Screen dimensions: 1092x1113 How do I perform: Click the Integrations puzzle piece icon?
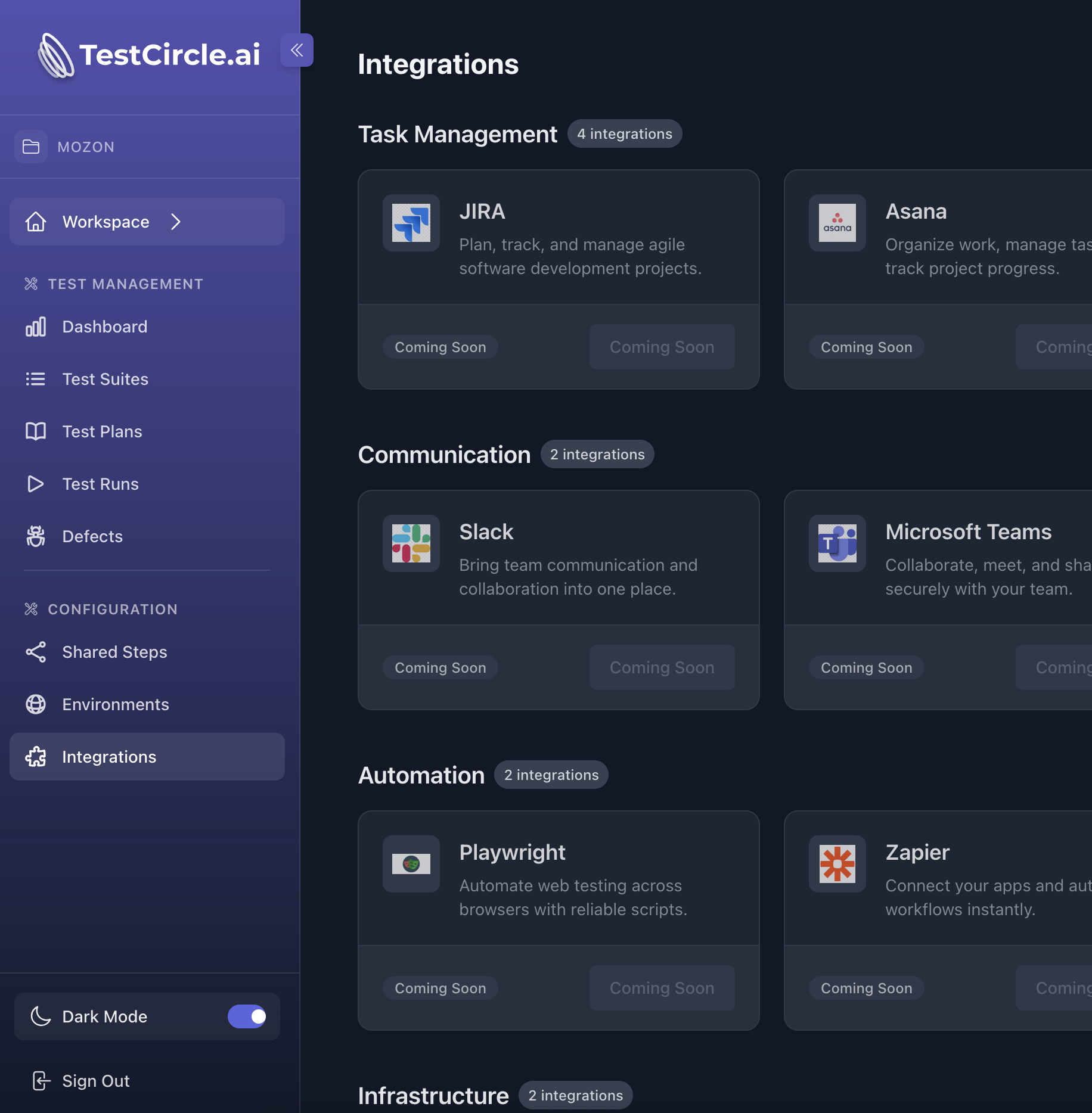(x=36, y=757)
